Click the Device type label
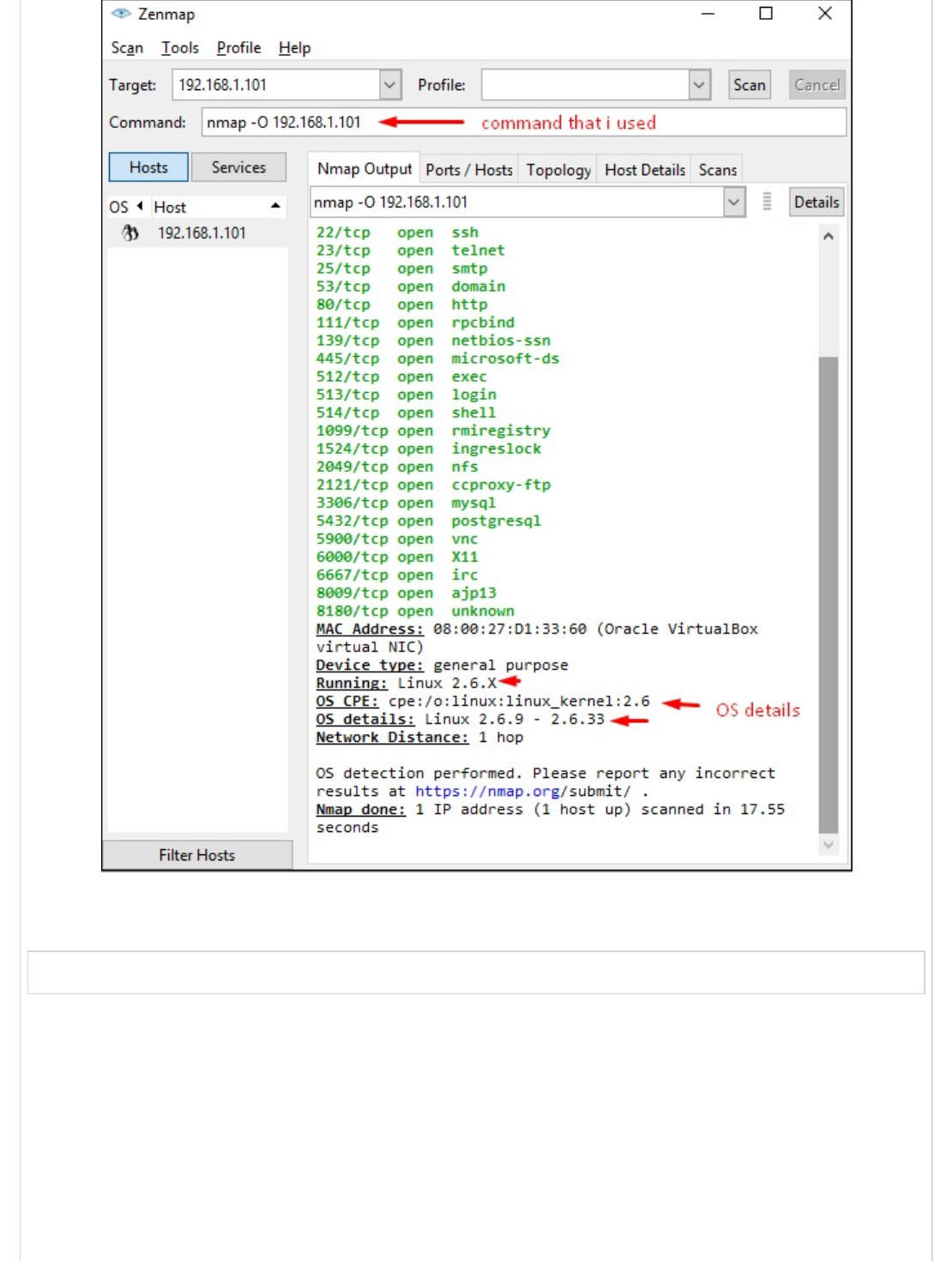 pos(370,665)
